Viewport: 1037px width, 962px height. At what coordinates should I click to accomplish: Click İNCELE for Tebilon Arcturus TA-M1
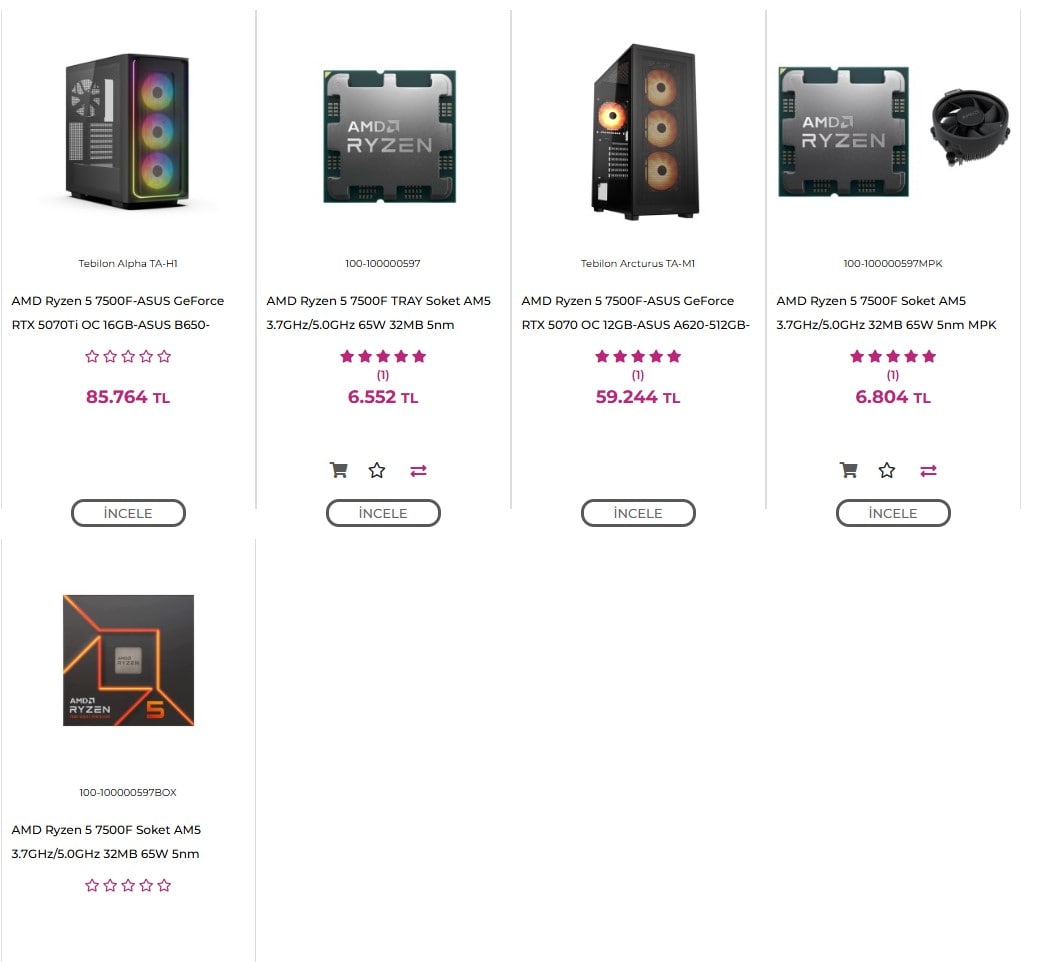[638, 513]
